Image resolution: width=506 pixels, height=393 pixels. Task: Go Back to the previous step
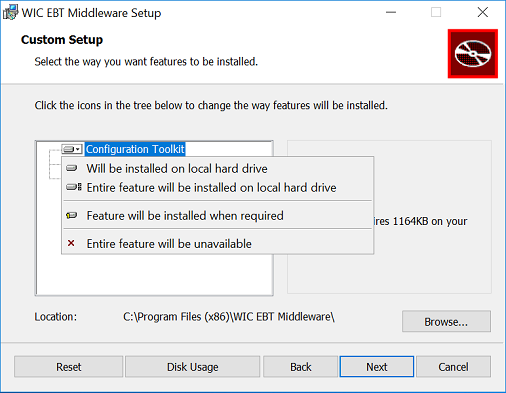300,367
